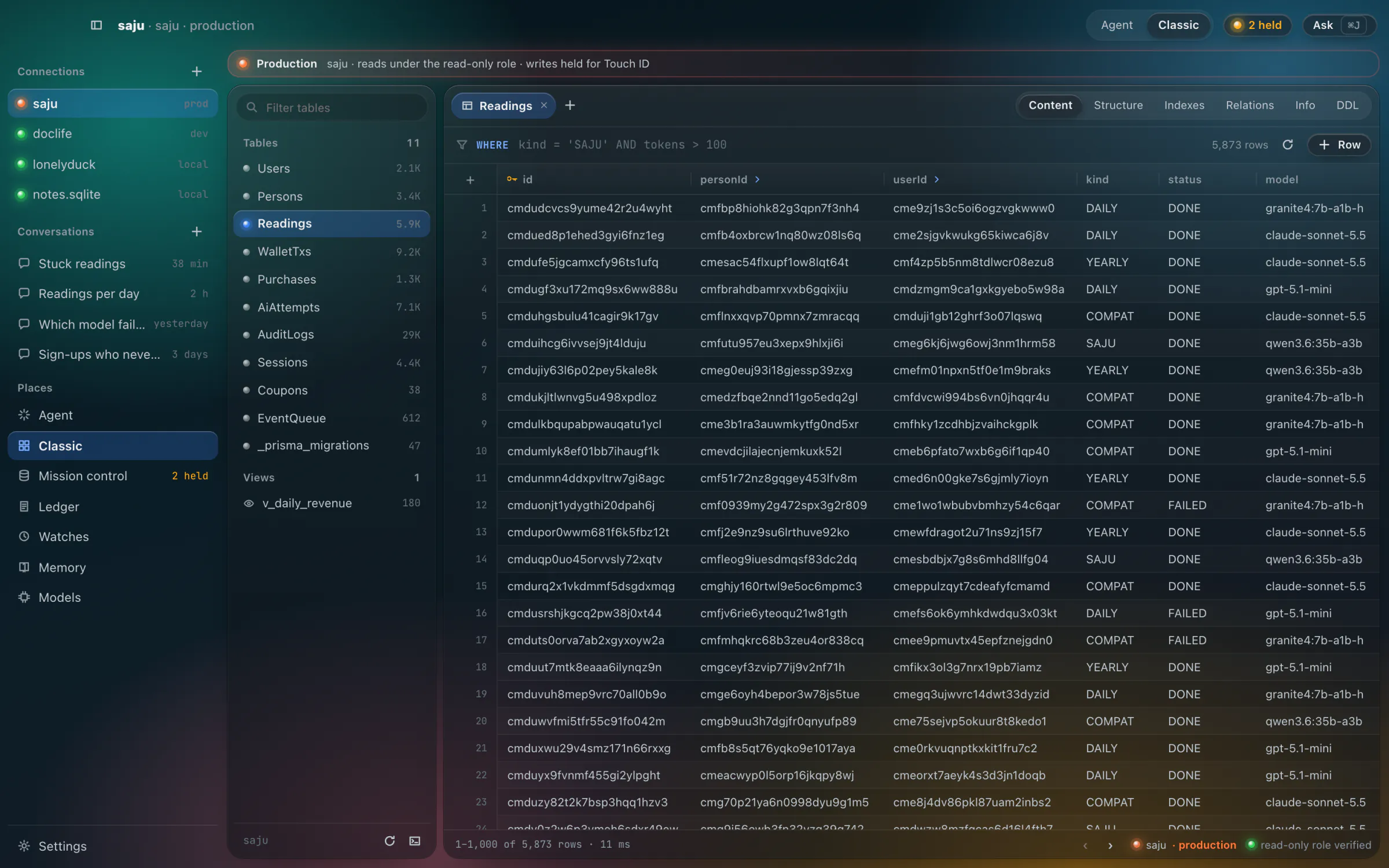Open the DDL tab
The width and height of the screenshot is (1389, 868).
(1347, 105)
